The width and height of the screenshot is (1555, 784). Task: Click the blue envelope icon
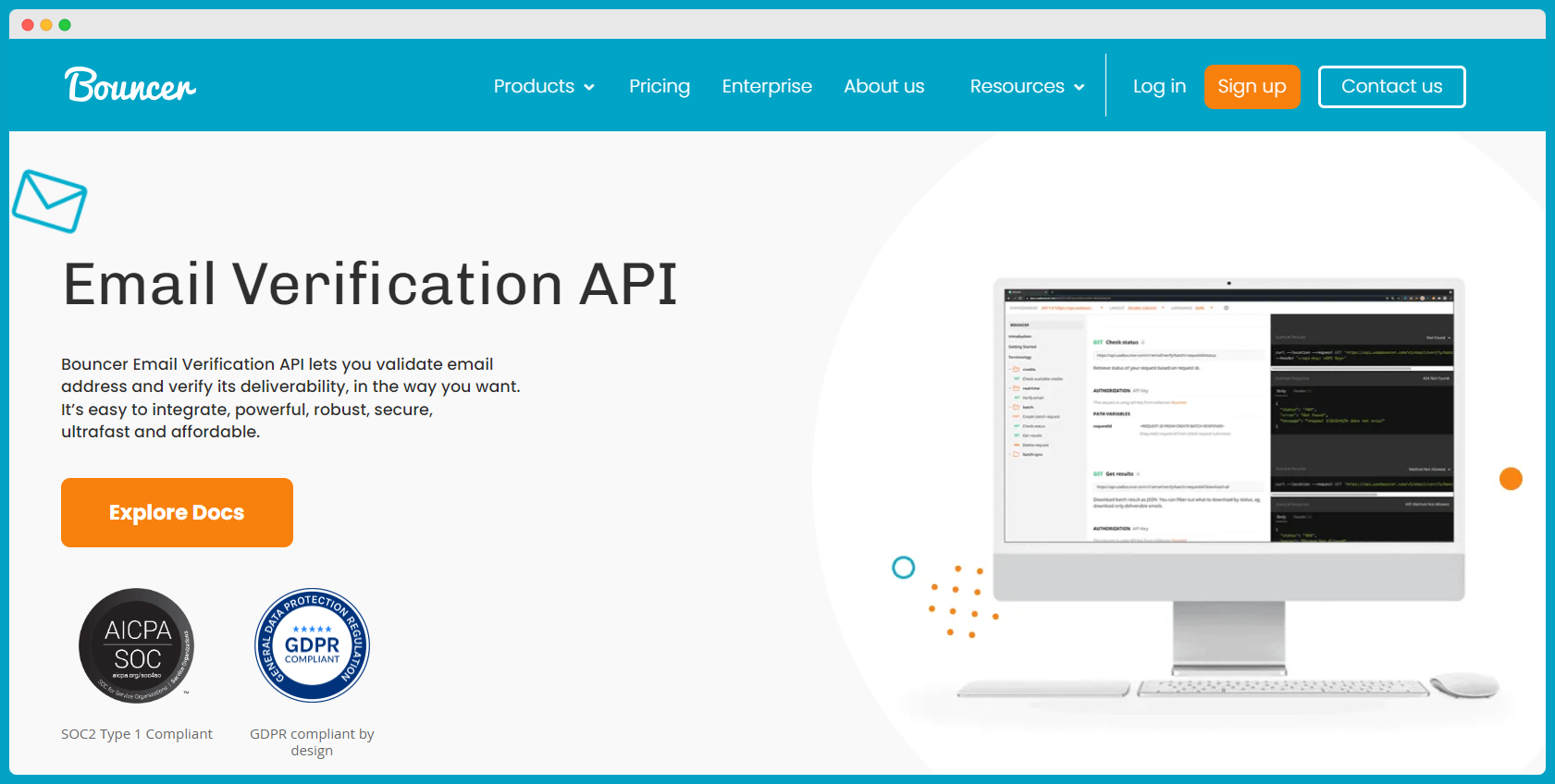point(50,201)
